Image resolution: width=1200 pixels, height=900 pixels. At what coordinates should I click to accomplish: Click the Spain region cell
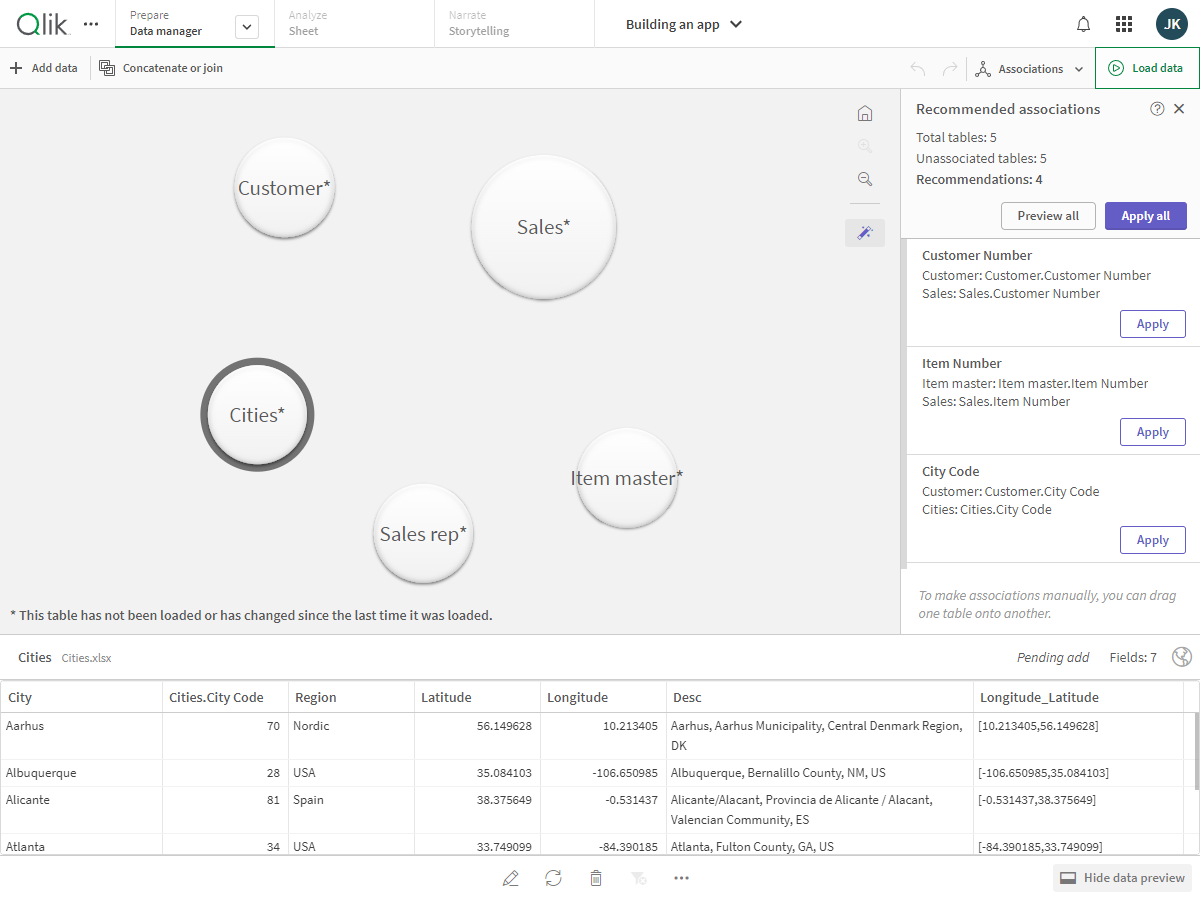(351, 810)
